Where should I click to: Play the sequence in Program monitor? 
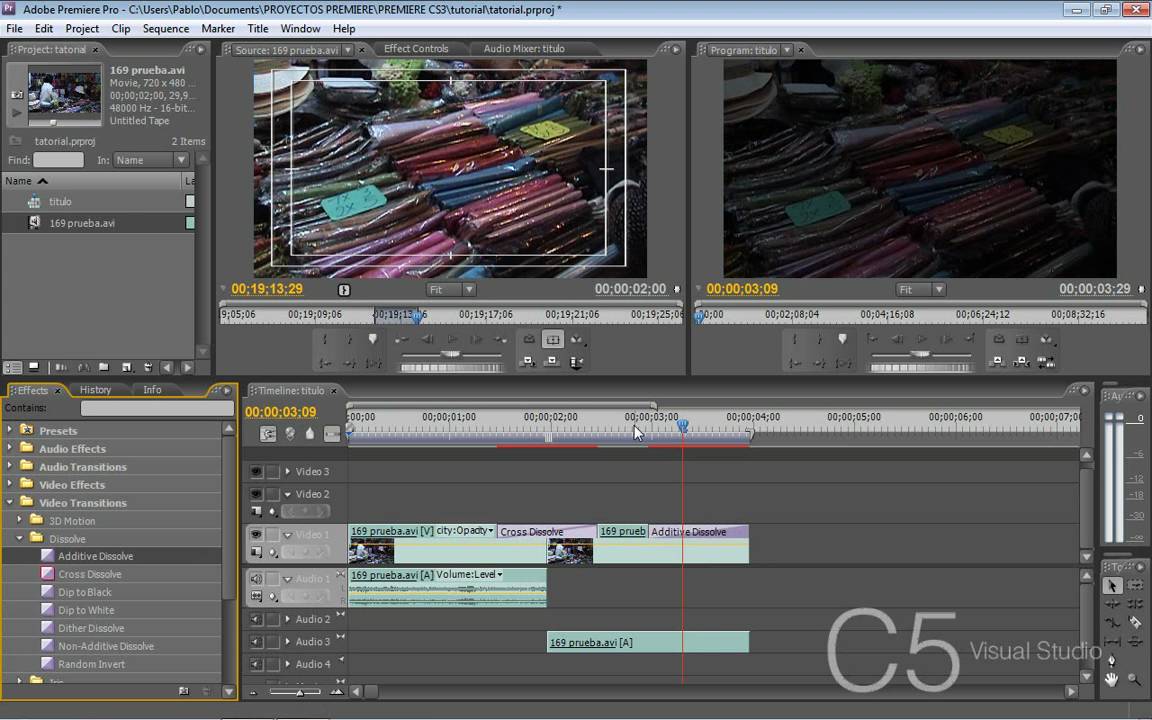921,339
